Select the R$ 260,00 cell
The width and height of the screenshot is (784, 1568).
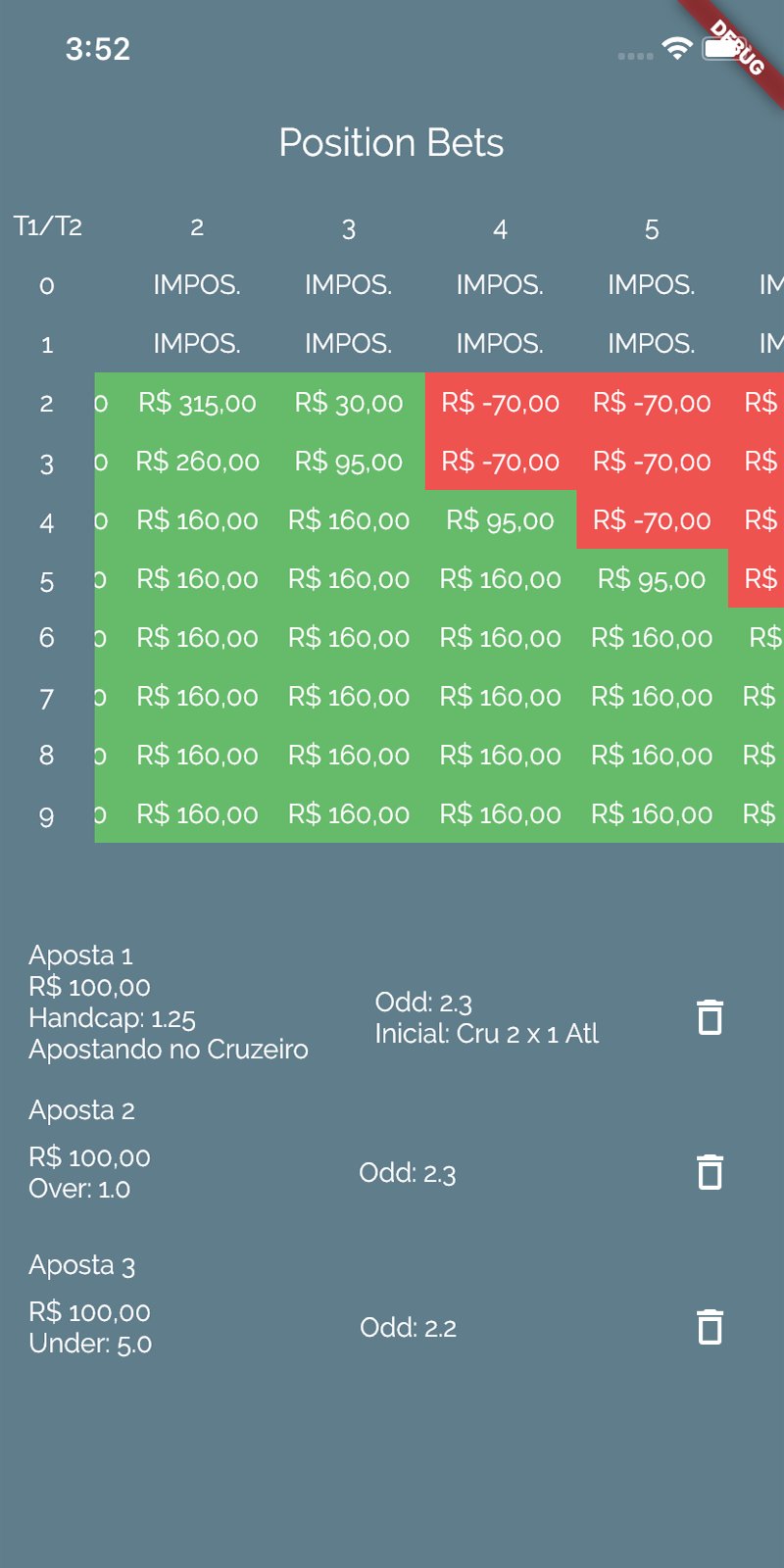click(197, 462)
